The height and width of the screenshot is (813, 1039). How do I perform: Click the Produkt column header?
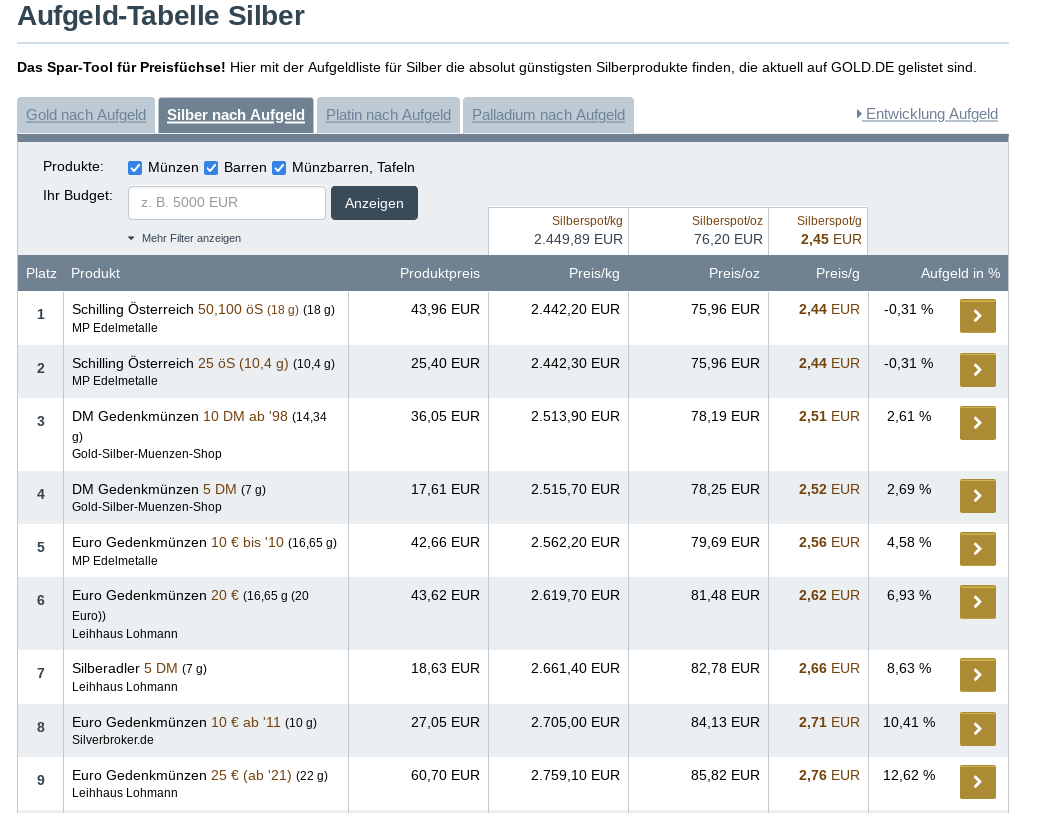tap(95, 274)
